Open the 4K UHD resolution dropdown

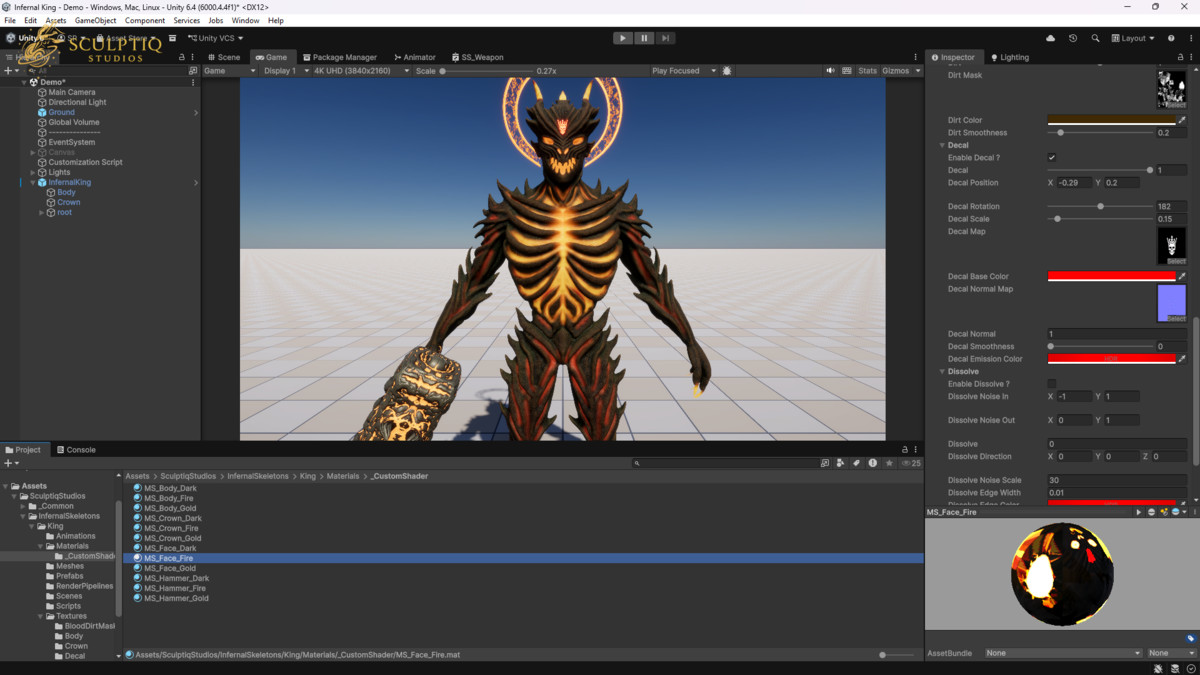click(x=361, y=71)
